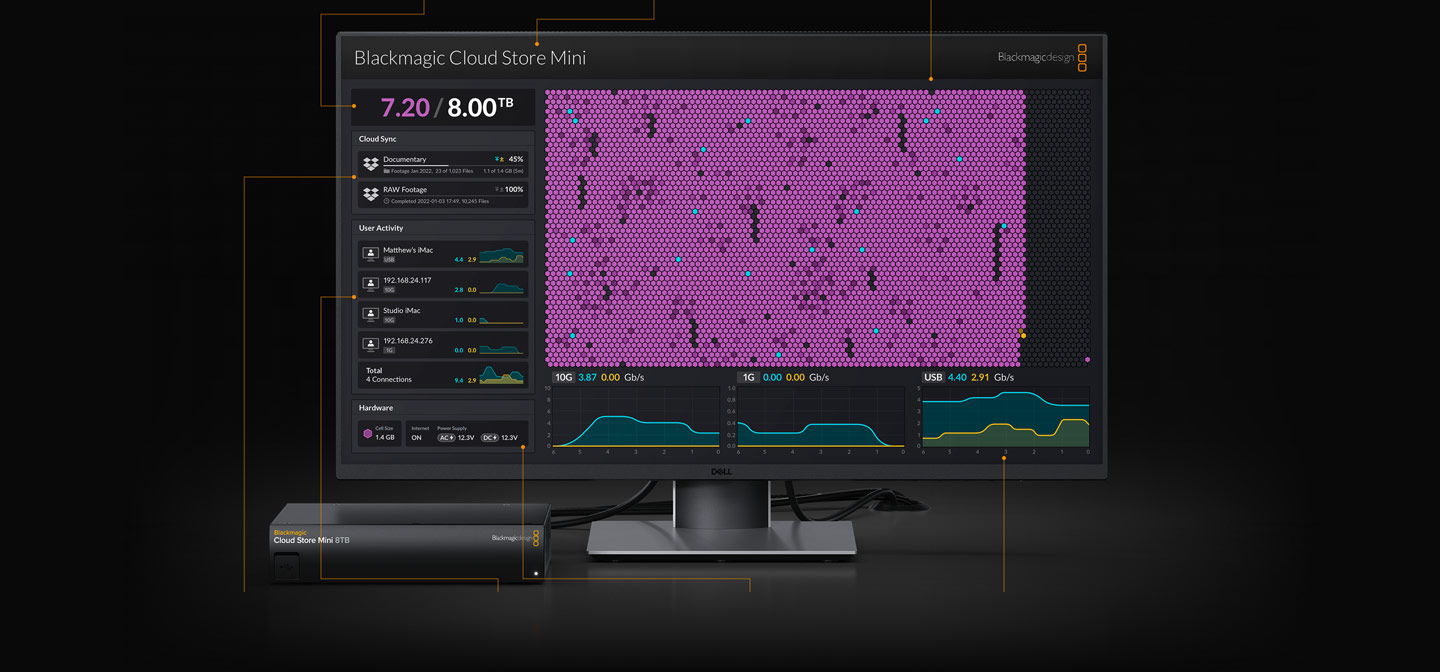Click the 'User Activity' heading

381,228
